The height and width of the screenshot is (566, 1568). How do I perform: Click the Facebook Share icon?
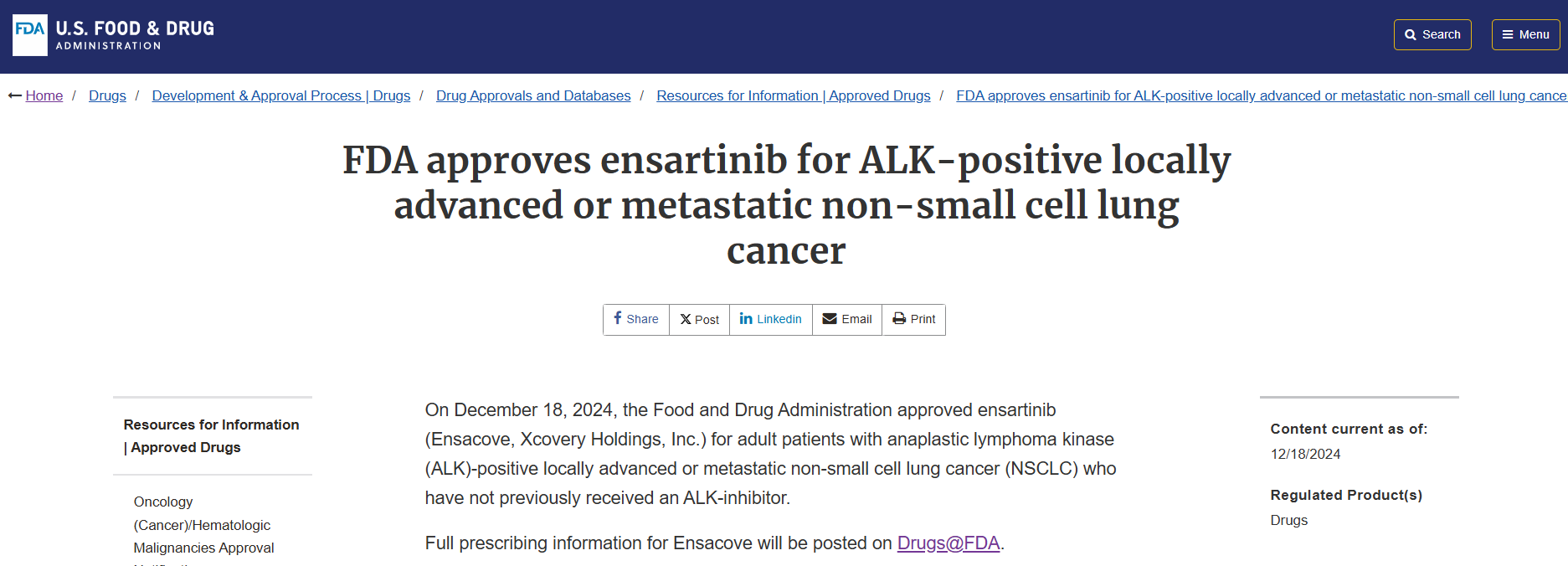[617, 318]
